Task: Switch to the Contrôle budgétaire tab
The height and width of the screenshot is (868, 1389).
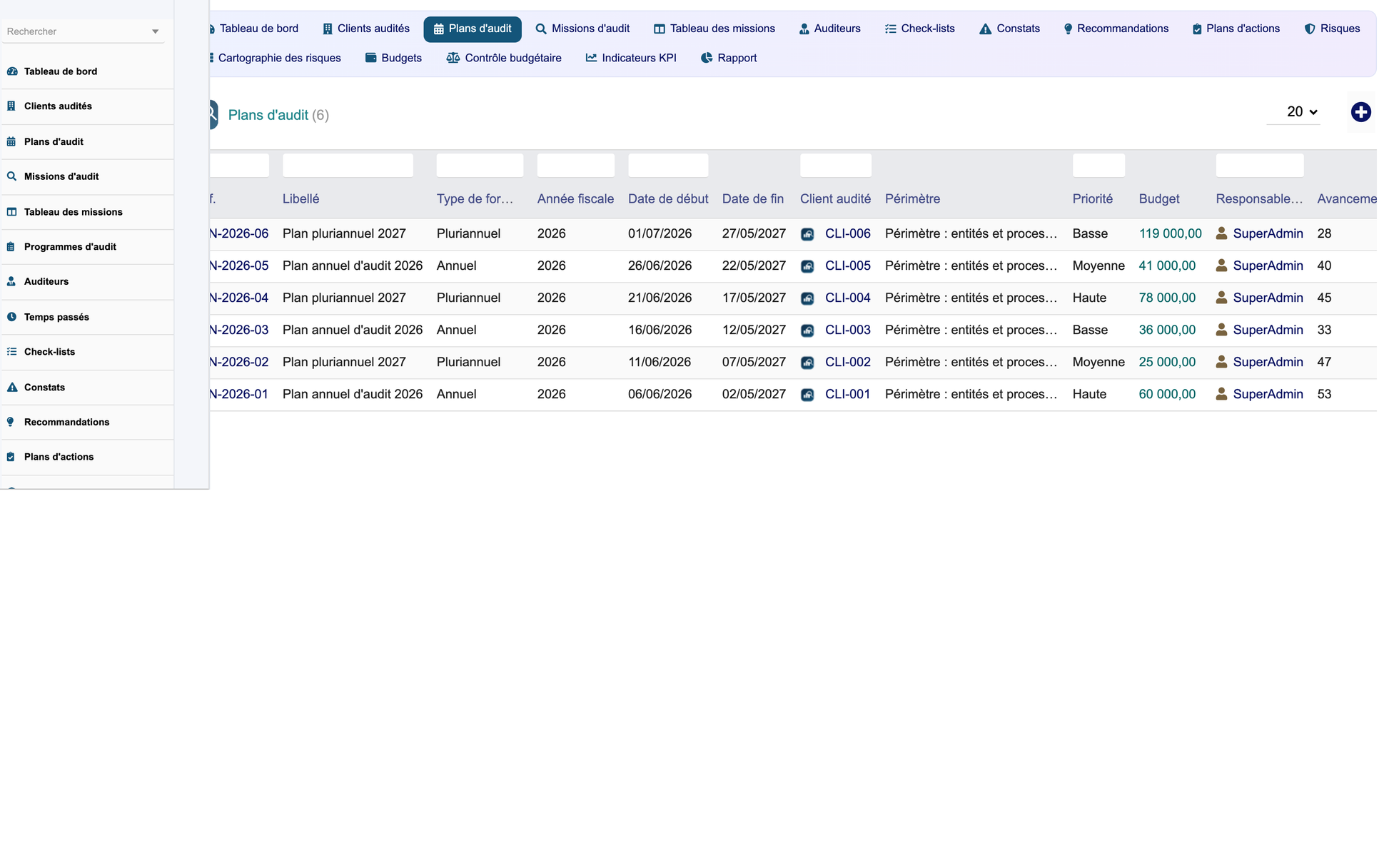Action: pos(504,58)
